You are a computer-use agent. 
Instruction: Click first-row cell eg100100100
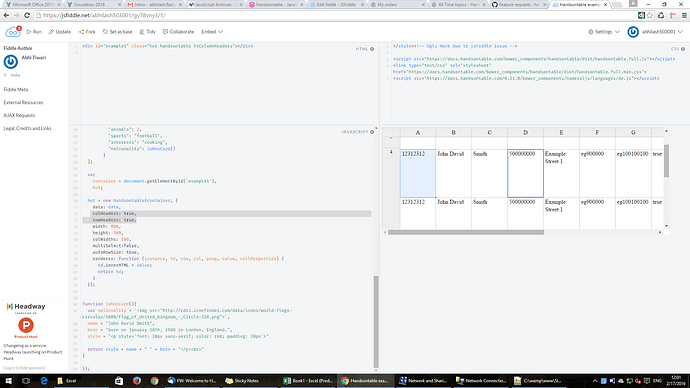click(x=633, y=173)
